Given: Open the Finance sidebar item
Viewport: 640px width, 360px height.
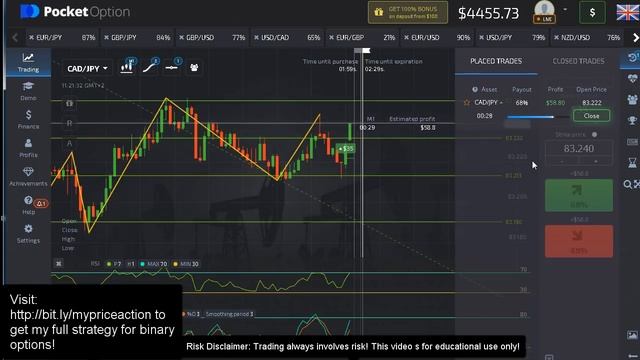Looking at the screenshot, I should pos(28,120).
